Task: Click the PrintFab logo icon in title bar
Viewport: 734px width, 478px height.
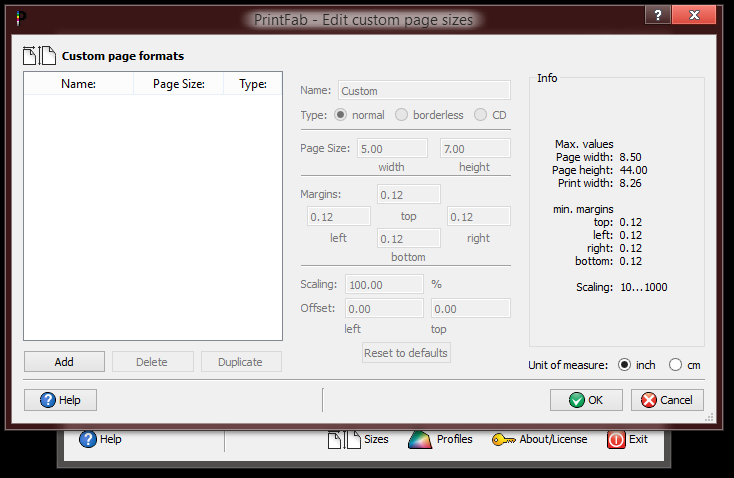Action: click(21, 18)
